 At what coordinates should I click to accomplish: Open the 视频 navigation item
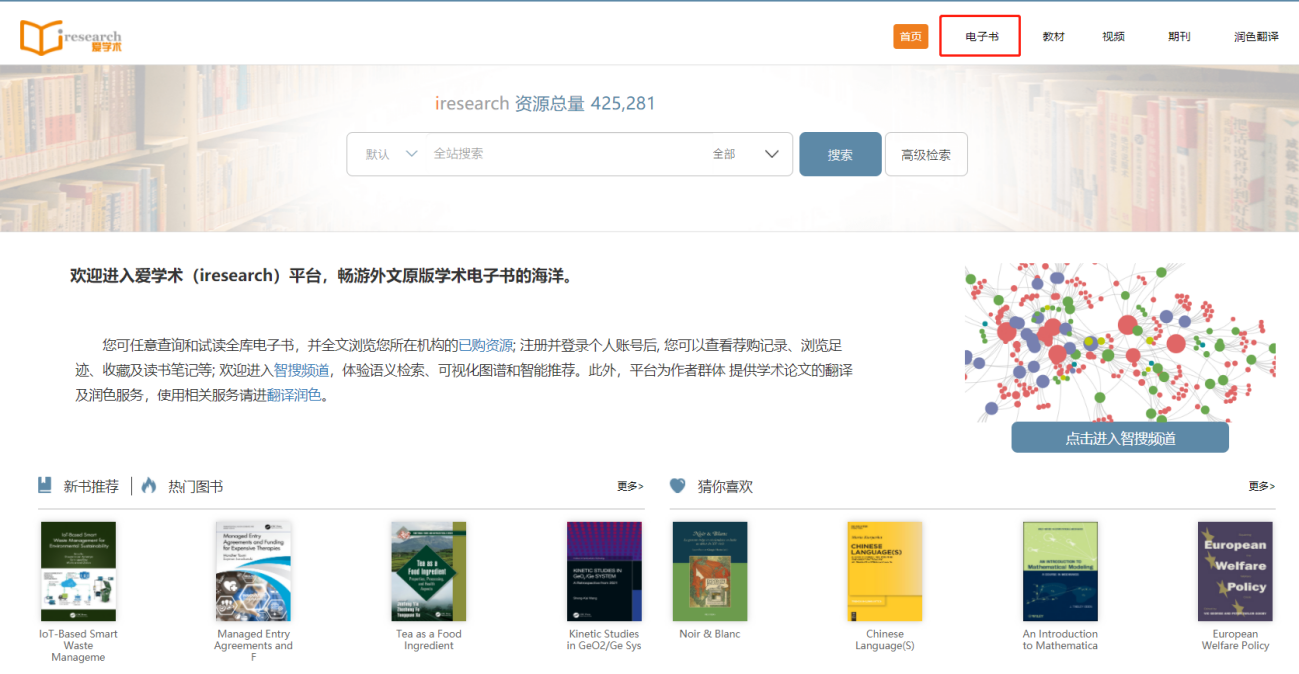click(x=1113, y=37)
